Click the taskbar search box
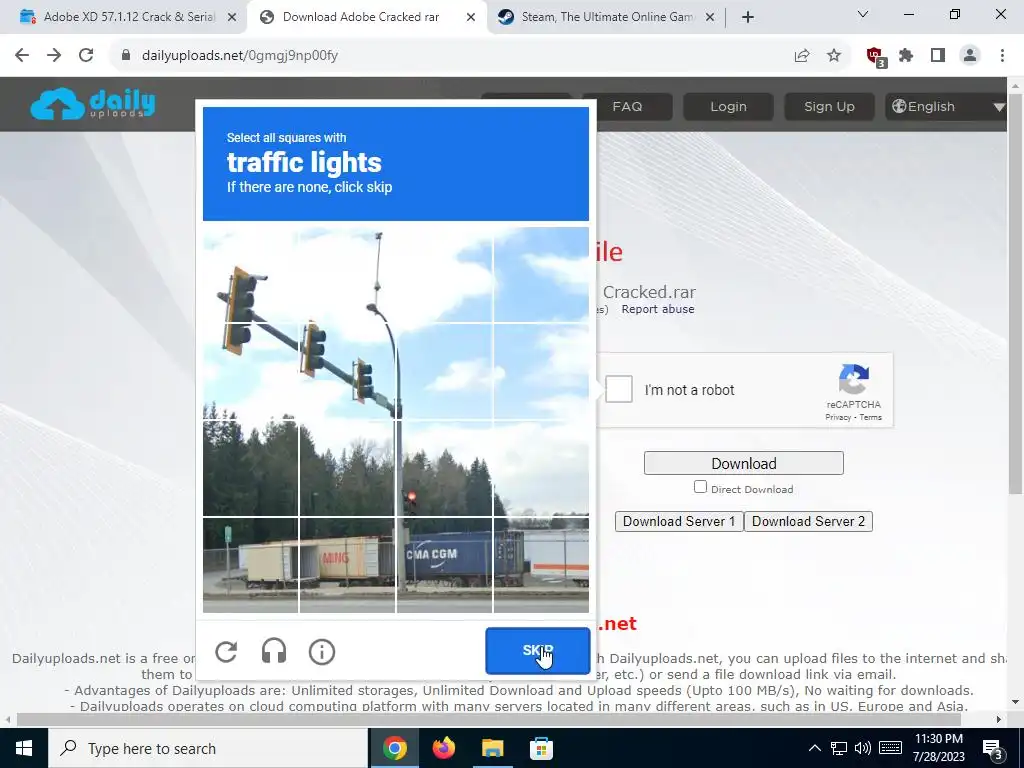1024x768 pixels. (x=208, y=748)
